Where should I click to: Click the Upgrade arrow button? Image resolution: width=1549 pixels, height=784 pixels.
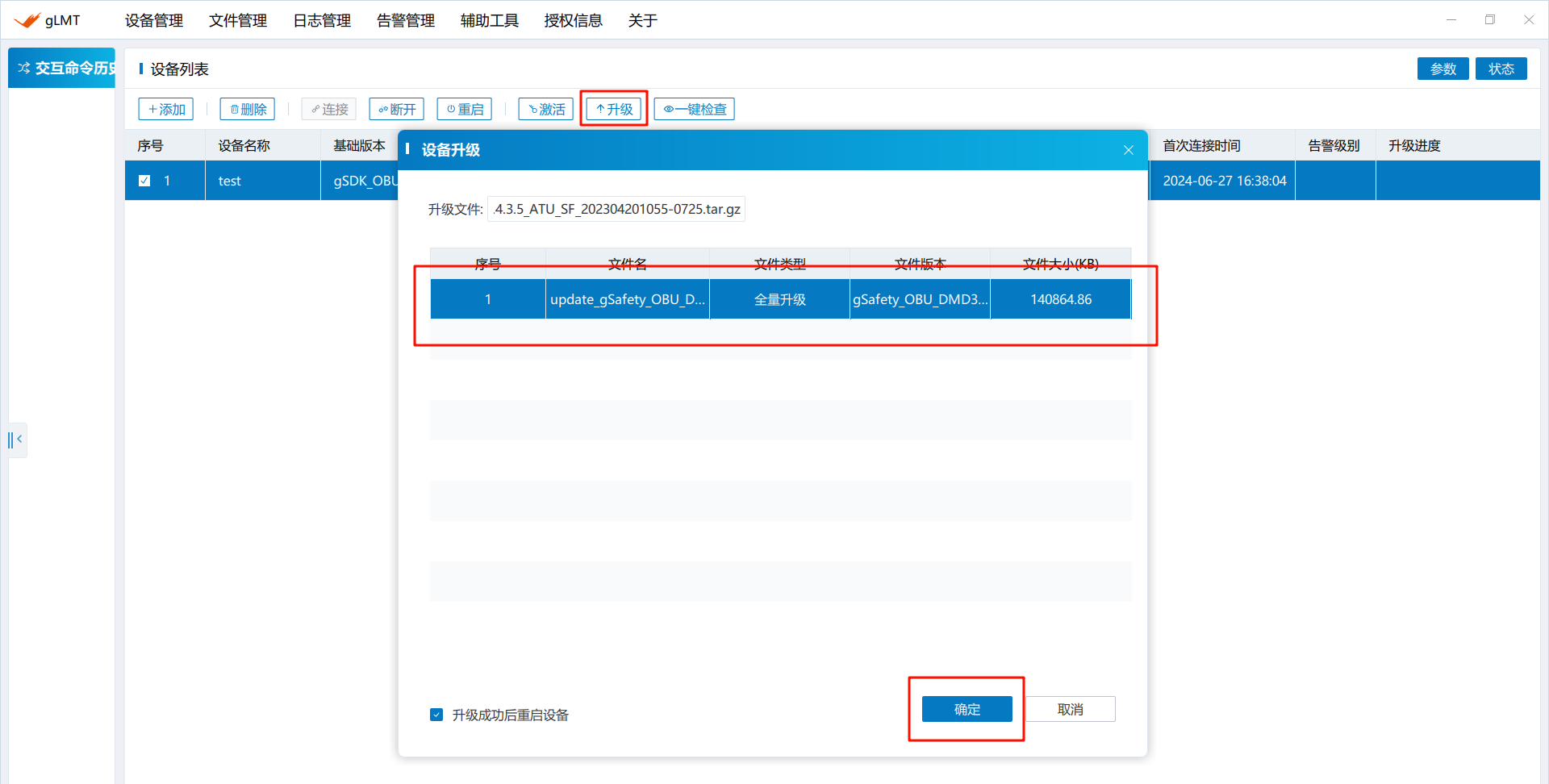[x=614, y=109]
